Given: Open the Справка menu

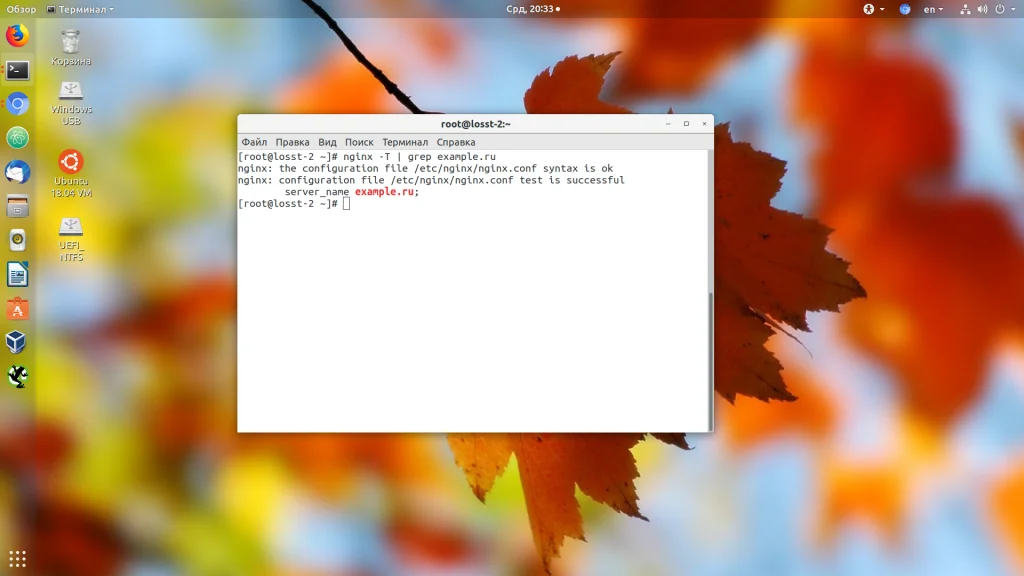Looking at the screenshot, I should [456, 142].
